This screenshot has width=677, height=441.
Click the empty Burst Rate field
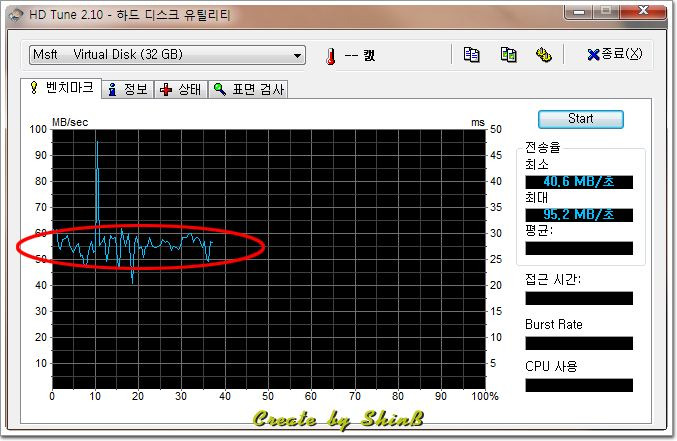point(579,343)
